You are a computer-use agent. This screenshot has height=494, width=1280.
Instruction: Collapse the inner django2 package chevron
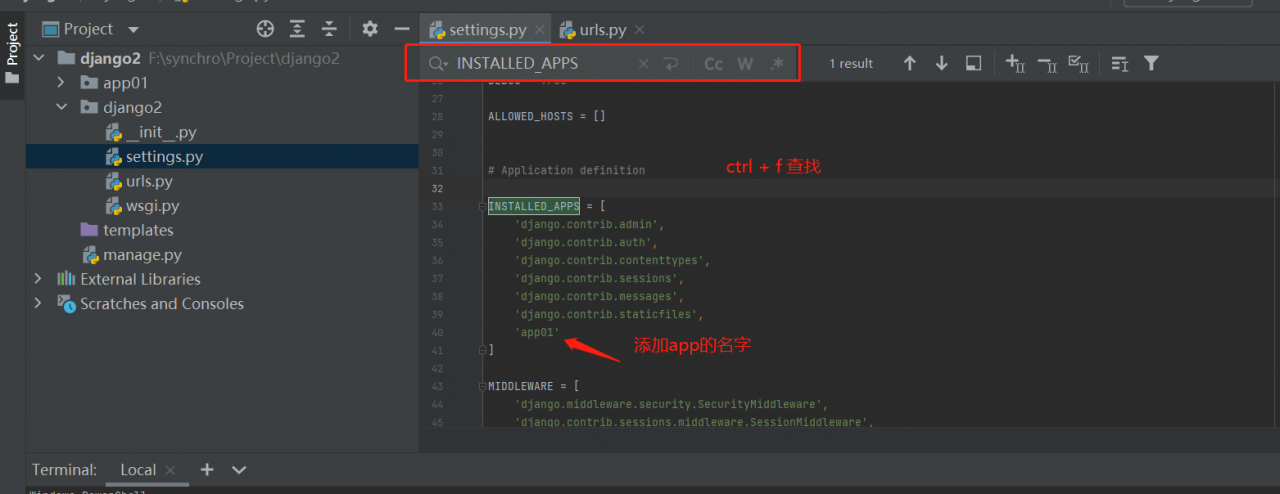61,107
